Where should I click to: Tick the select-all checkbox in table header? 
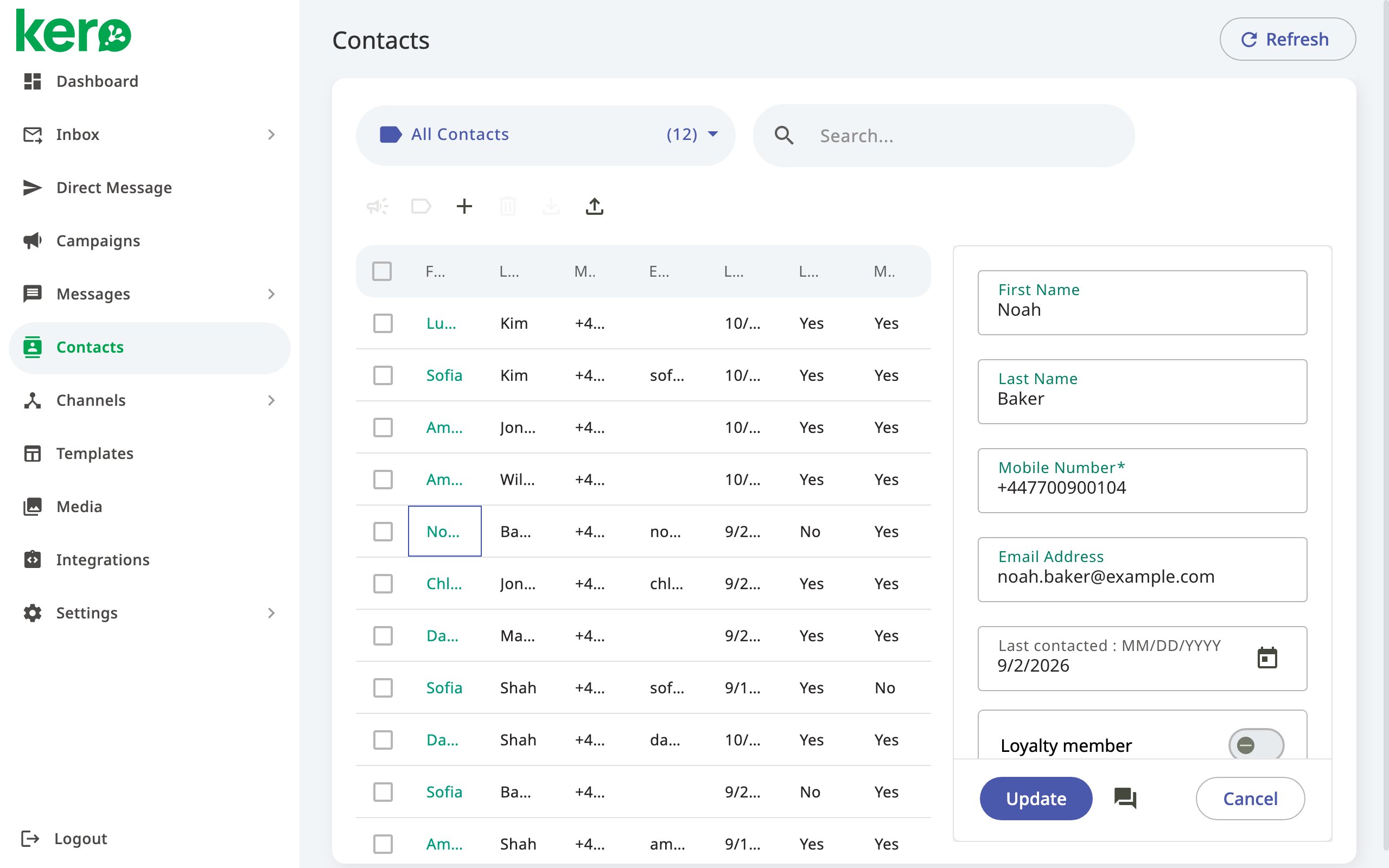tap(383, 271)
